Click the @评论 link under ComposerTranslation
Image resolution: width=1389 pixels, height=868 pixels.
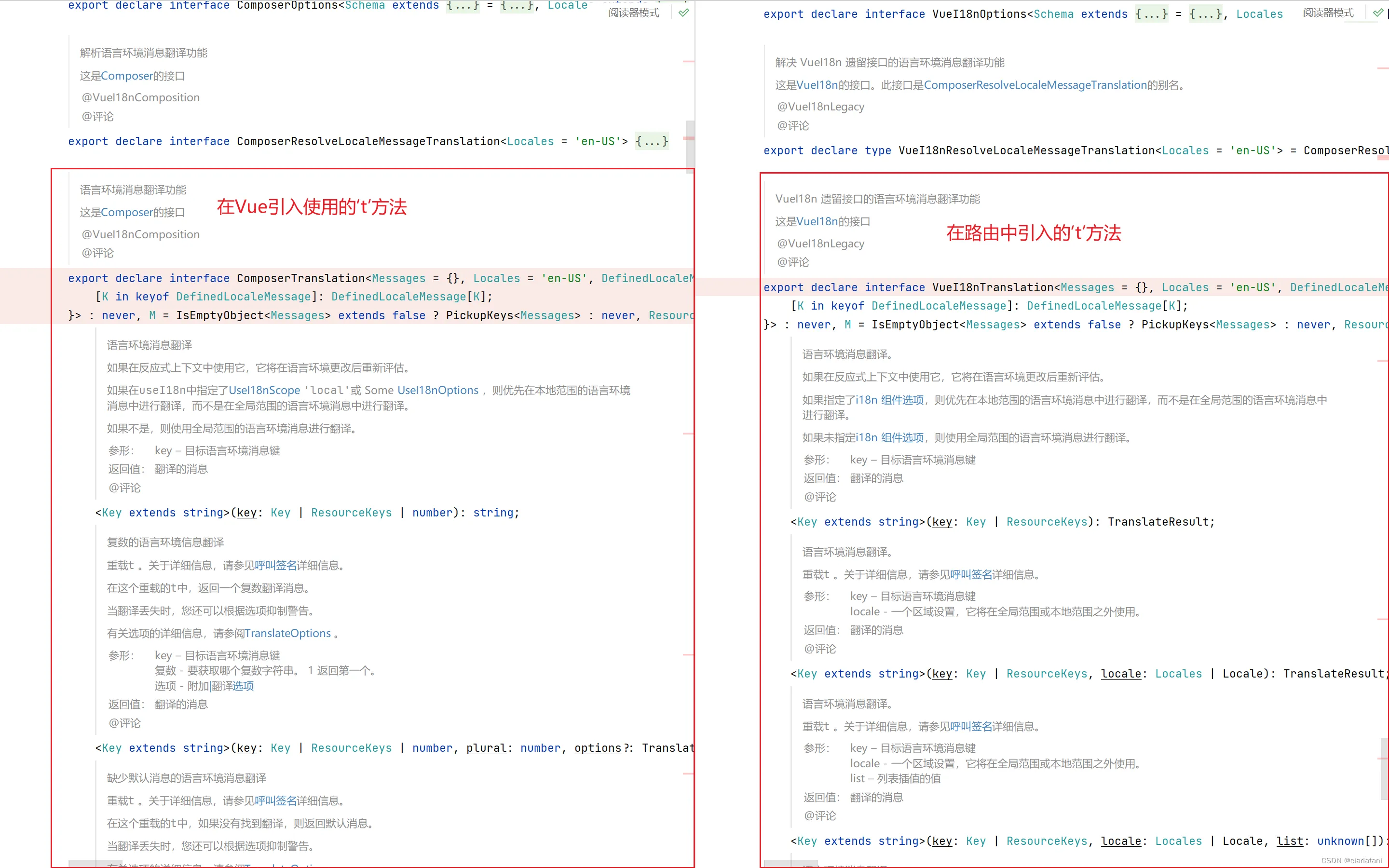pos(124,488)
